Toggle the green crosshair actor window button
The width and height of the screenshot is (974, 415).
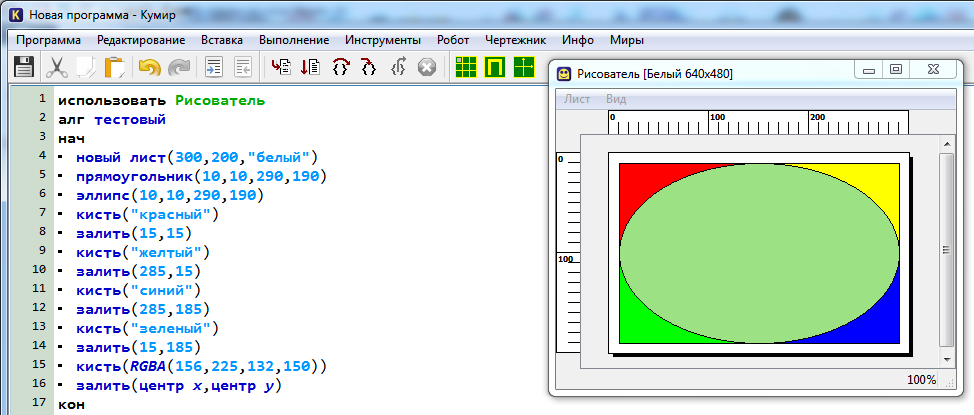click(524, 68)
